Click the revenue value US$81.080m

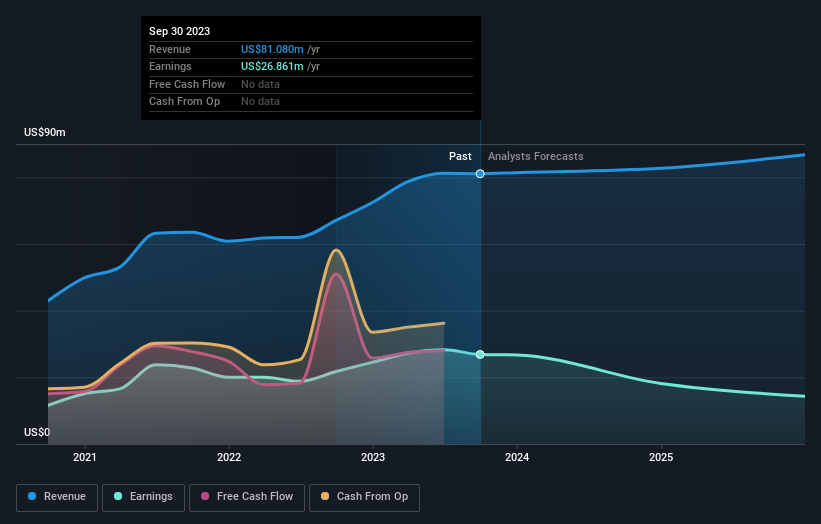[272, 49]
